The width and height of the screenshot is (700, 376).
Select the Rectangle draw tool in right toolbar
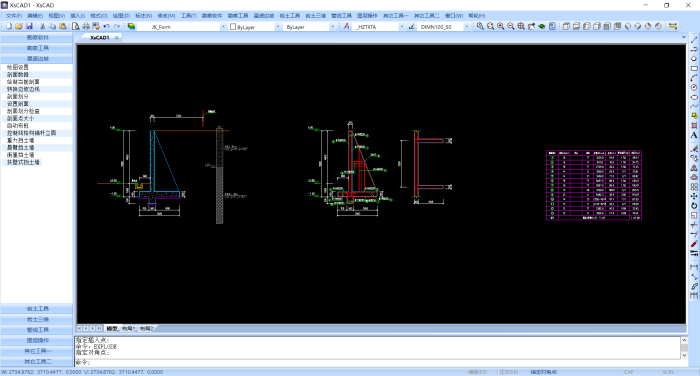click(694, 69)
